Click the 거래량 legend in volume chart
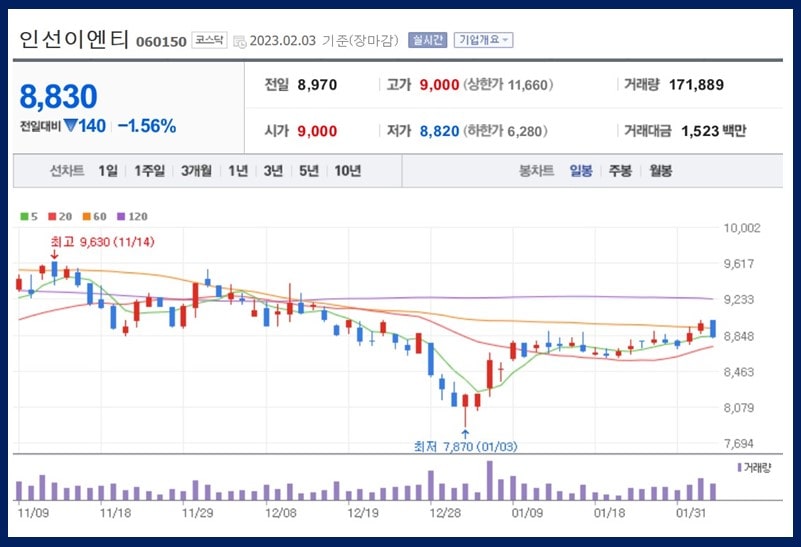This screenshot has height=547, width=801. 755,467
